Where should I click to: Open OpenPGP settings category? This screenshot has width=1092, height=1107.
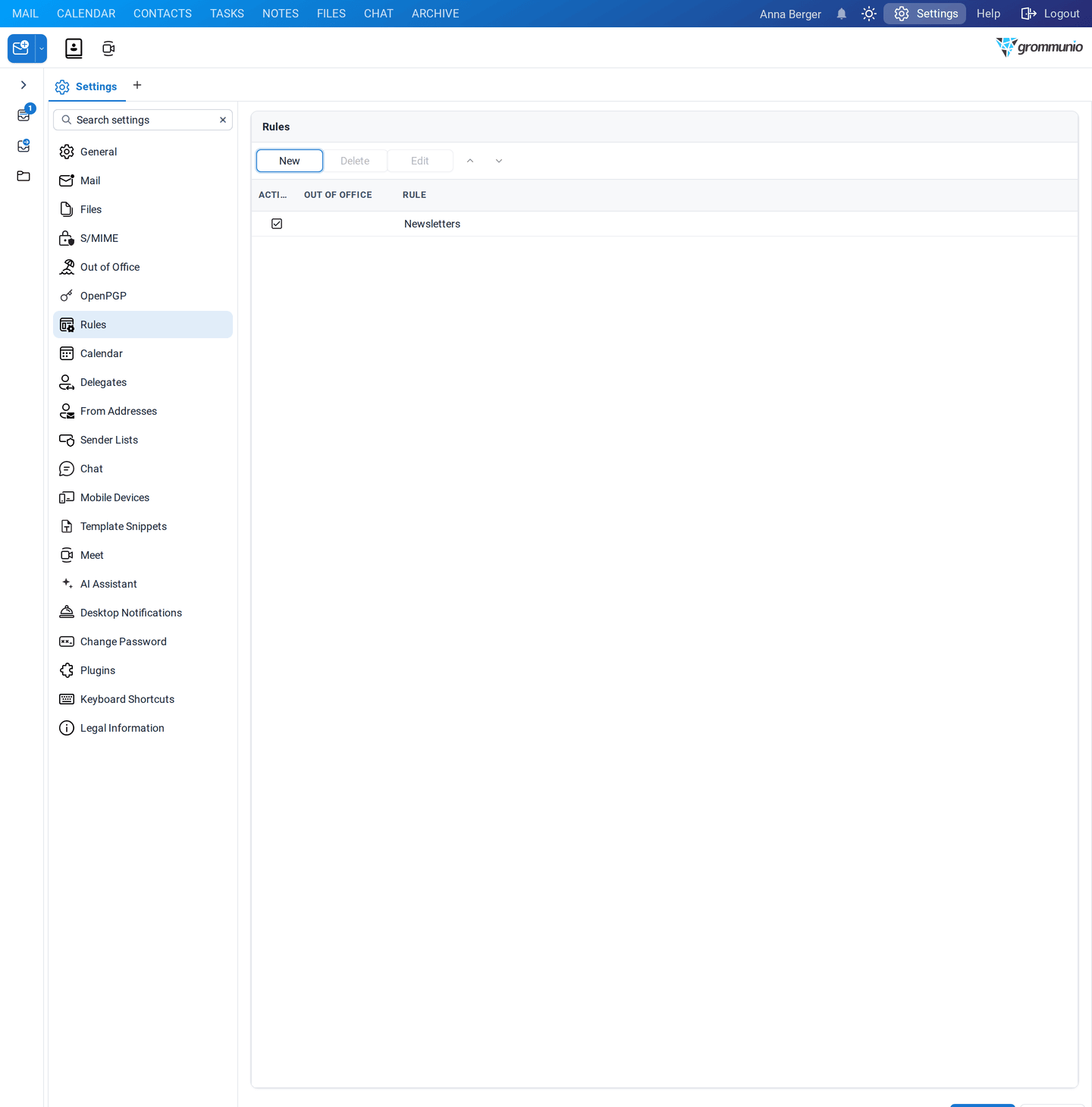pos(143,296)
